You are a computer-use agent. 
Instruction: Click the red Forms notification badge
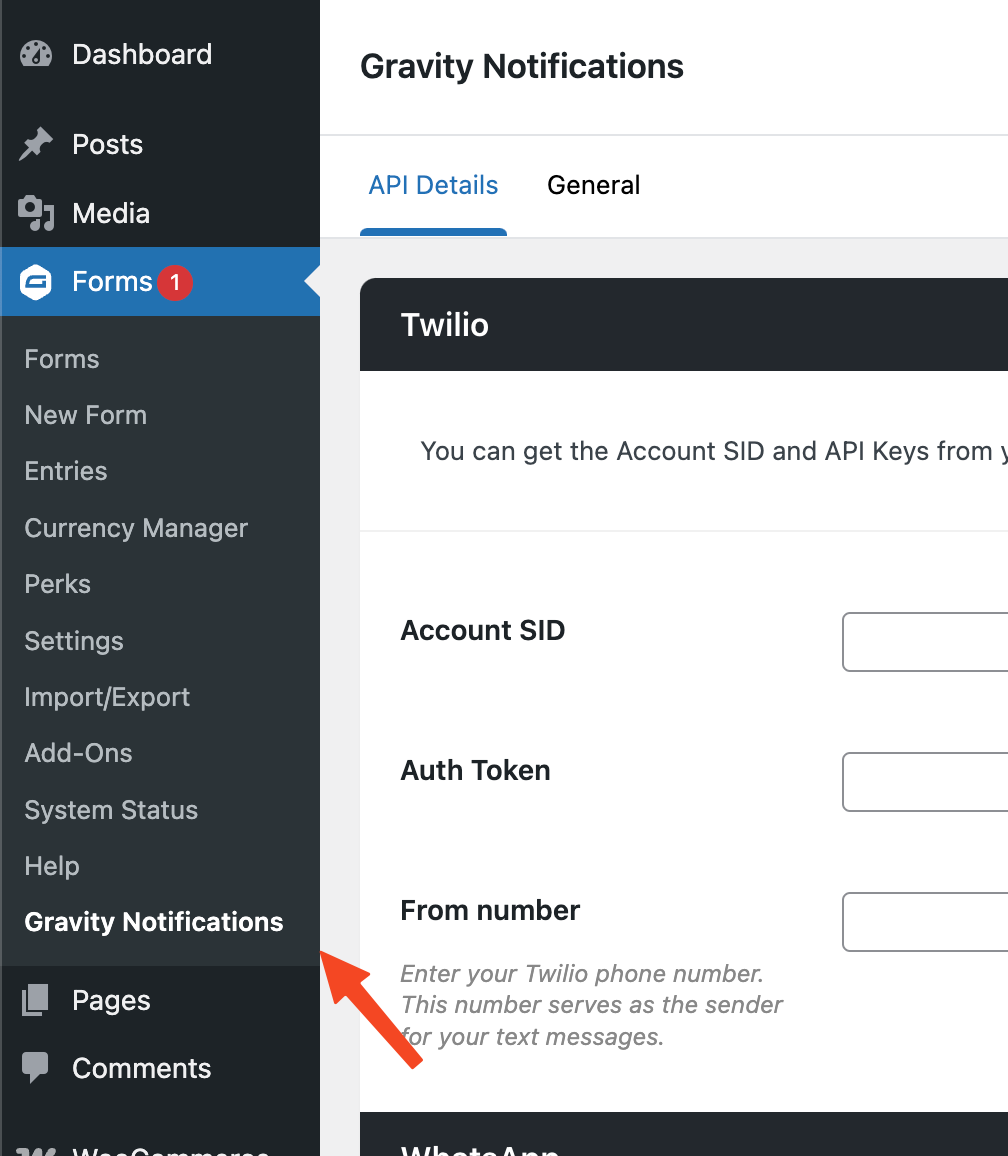pos(175,283)
